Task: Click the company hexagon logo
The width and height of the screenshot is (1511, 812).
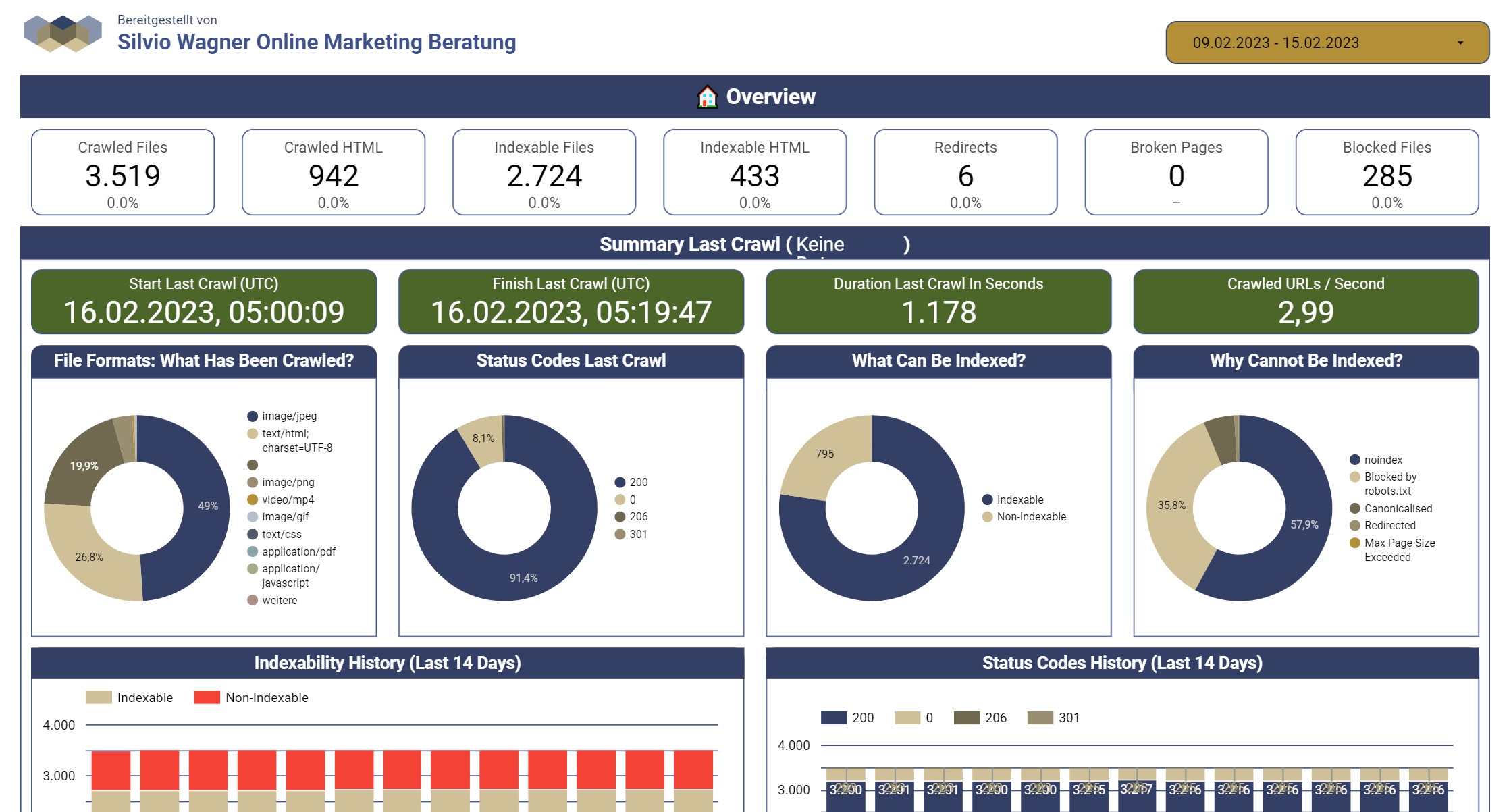Action: click(63, 33)
